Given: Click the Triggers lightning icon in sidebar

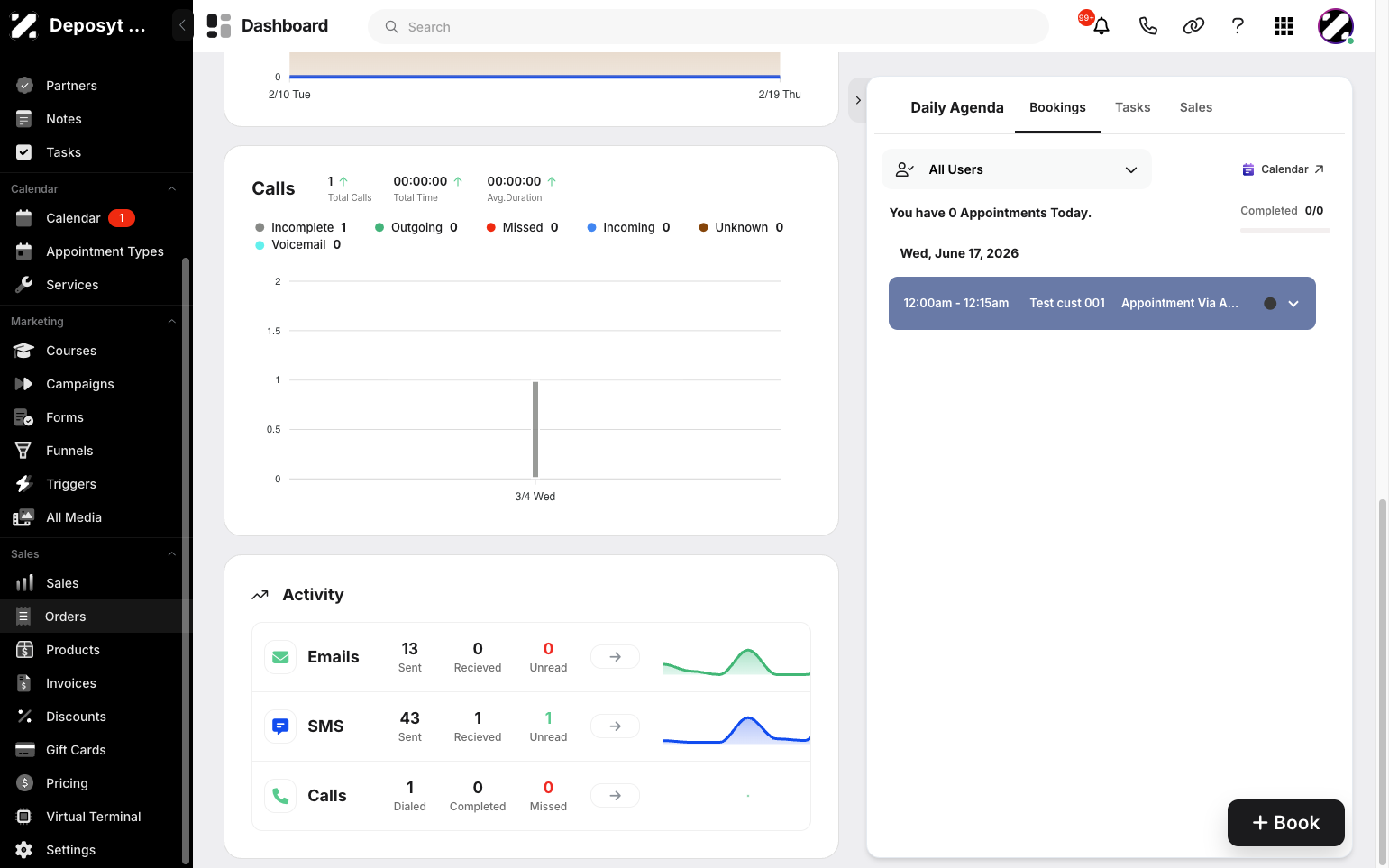Looking at the screenshot, I should click(24, 484).
